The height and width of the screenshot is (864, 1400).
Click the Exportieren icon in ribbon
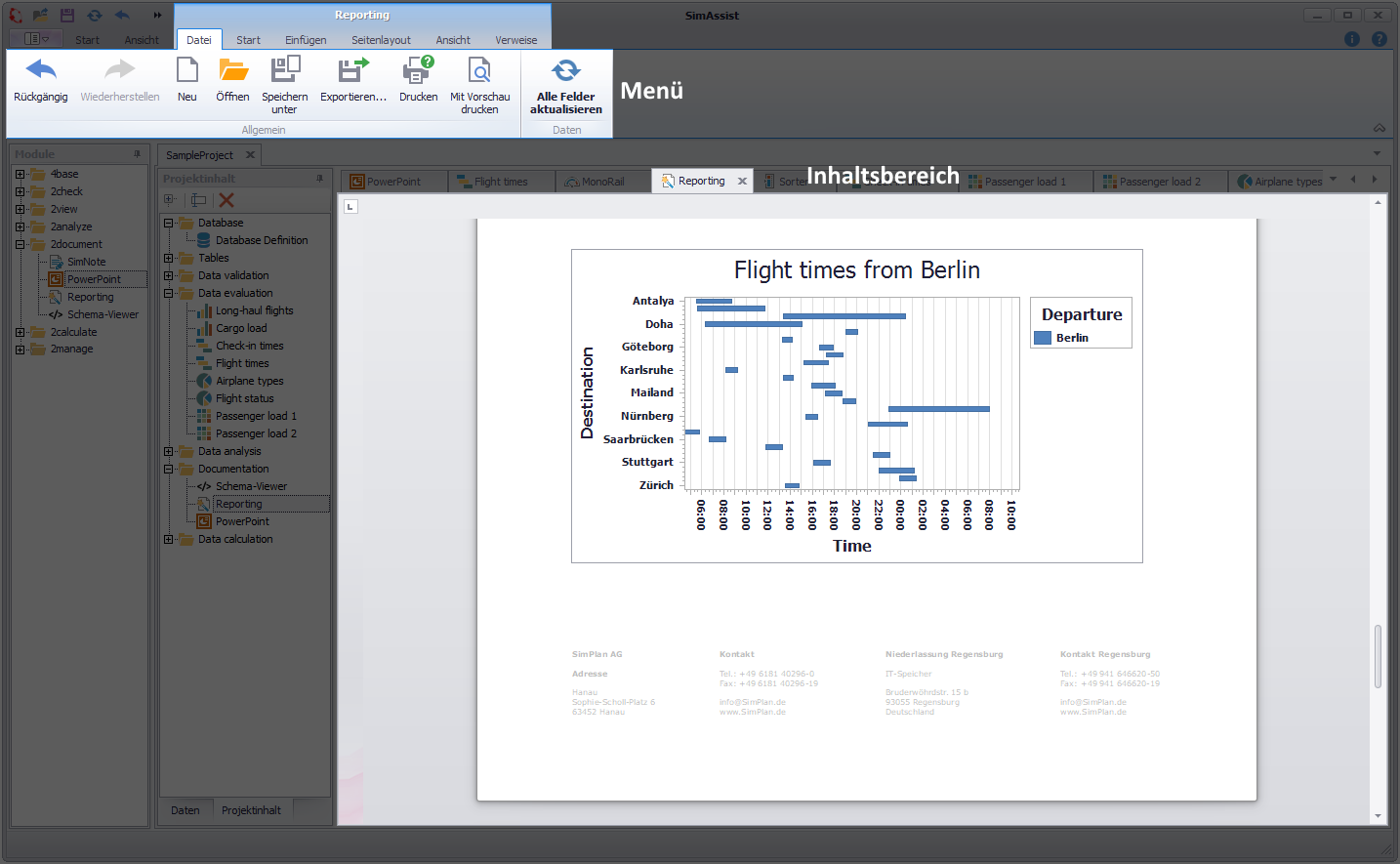click(353, 70)
